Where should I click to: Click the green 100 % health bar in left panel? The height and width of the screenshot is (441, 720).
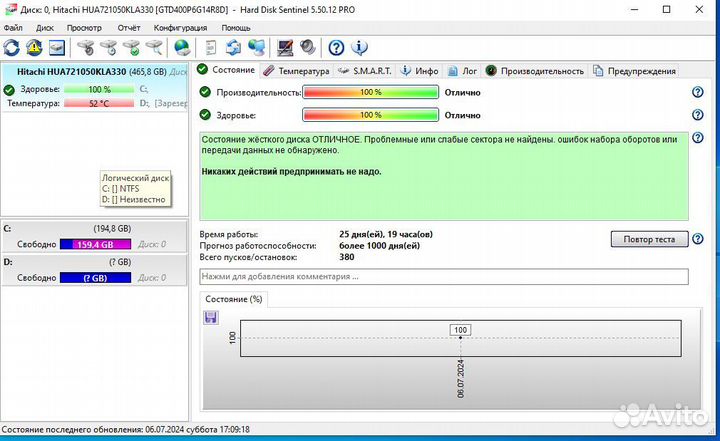tap(99, 90)
